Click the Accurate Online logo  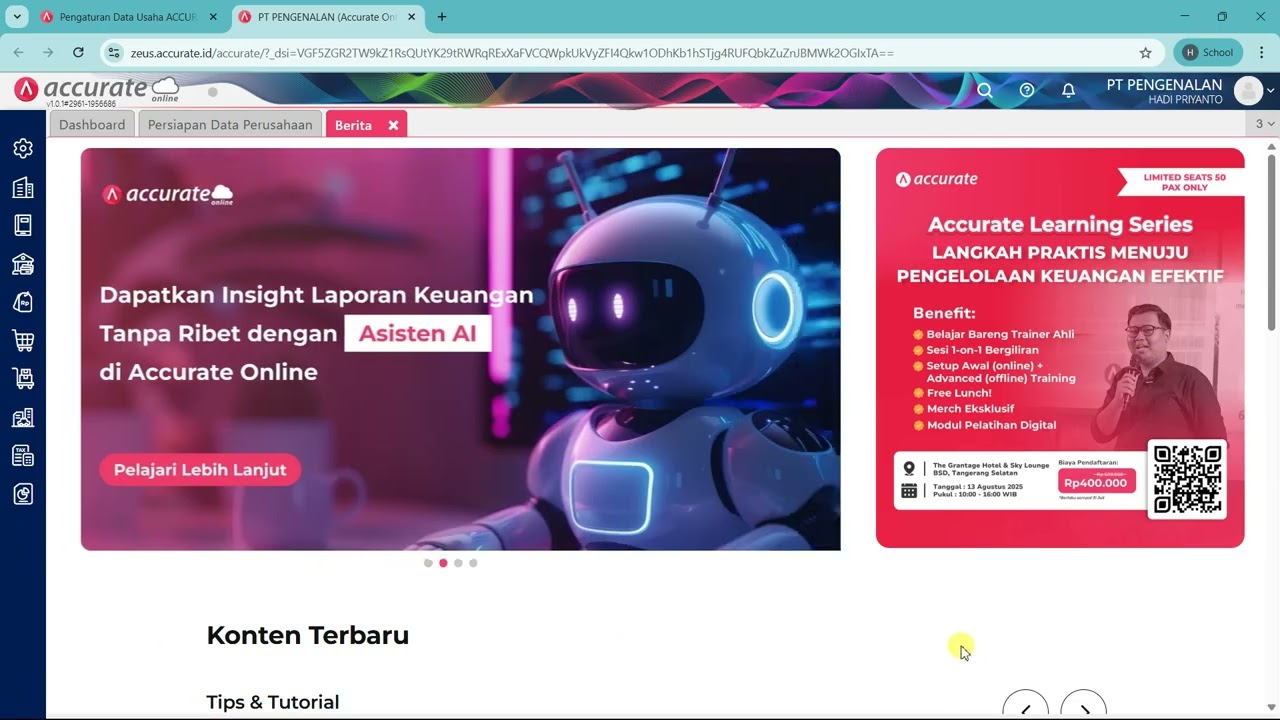tap(97, 89)
